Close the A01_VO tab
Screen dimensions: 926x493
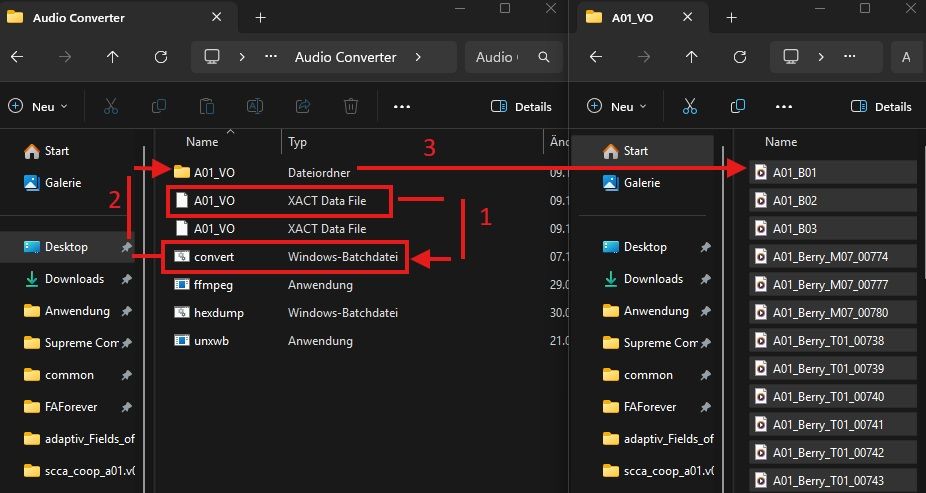687,17
